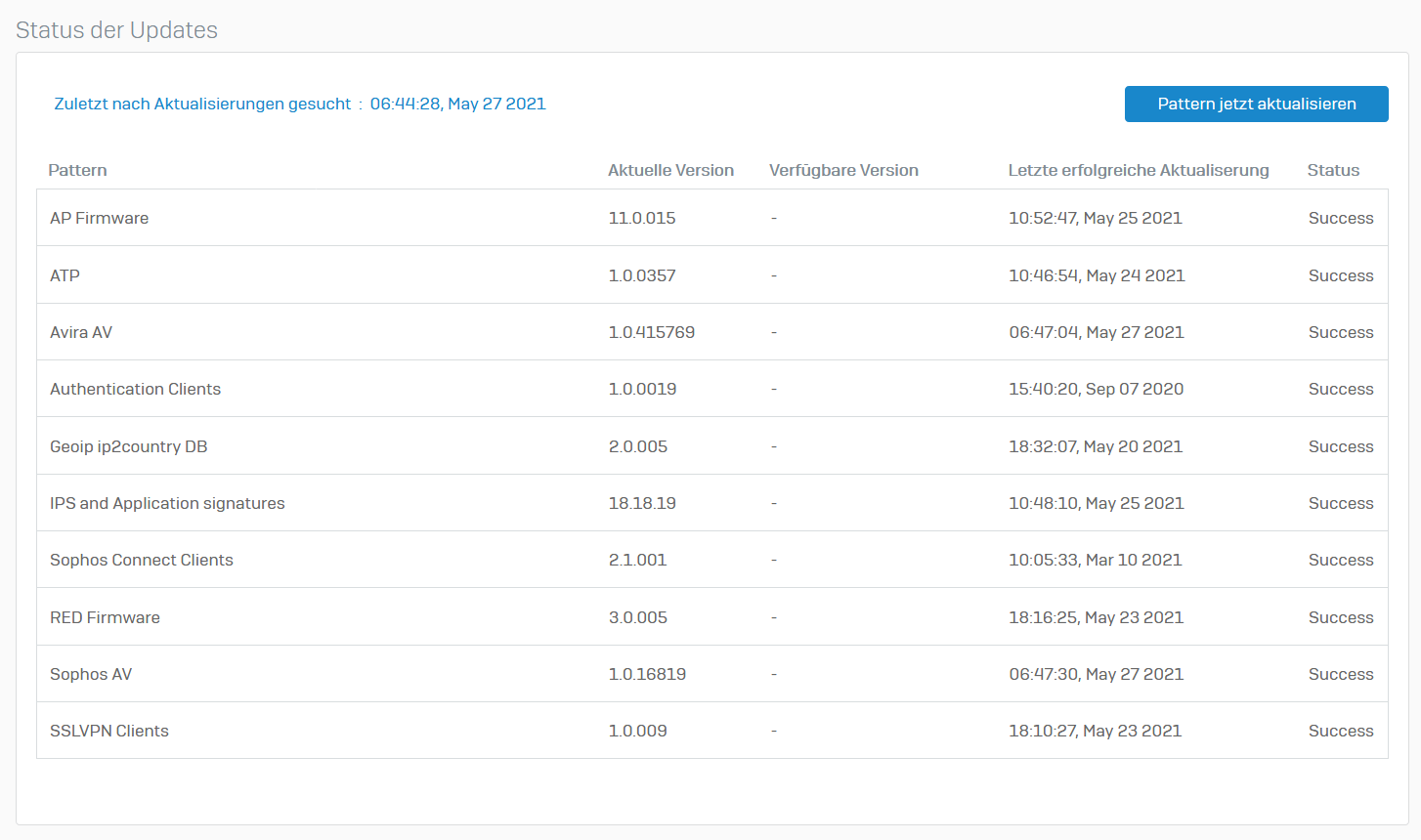Select the 'Zuletzt nach Aktualisierungen gesucht' timestamp
The image size is (1421, 840).
(457, 104)
